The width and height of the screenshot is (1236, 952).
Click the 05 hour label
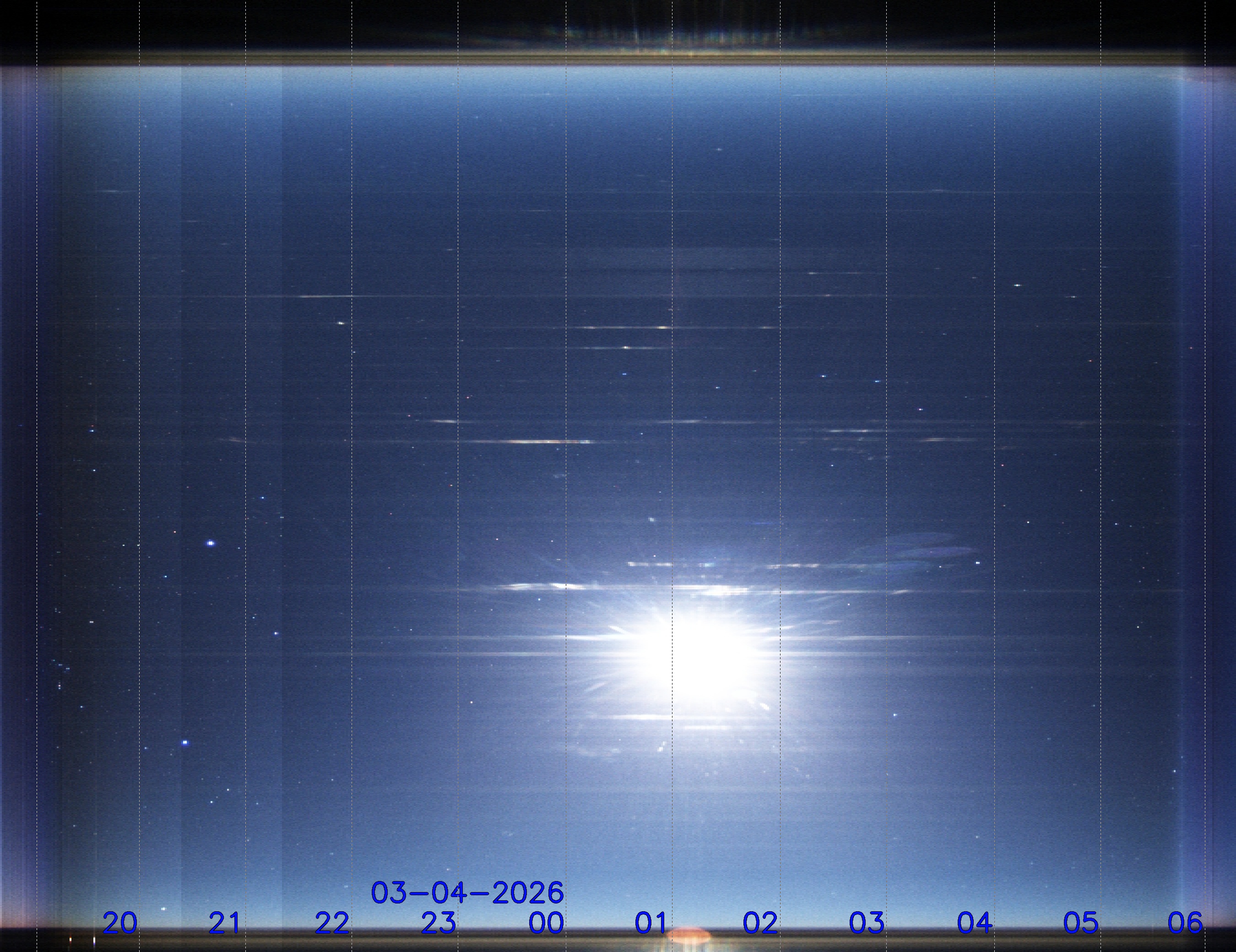[x=1080, y=923]
